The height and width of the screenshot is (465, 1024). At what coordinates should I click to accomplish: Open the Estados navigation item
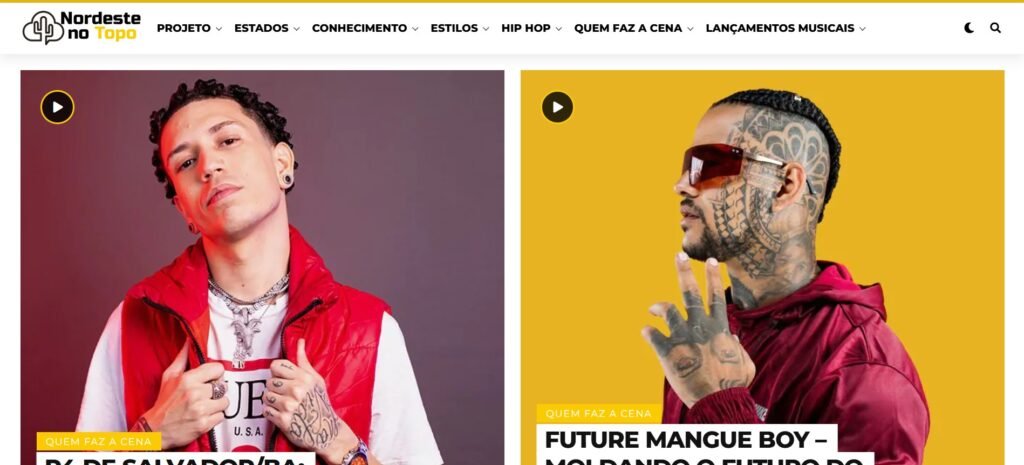tap(261, 28)
